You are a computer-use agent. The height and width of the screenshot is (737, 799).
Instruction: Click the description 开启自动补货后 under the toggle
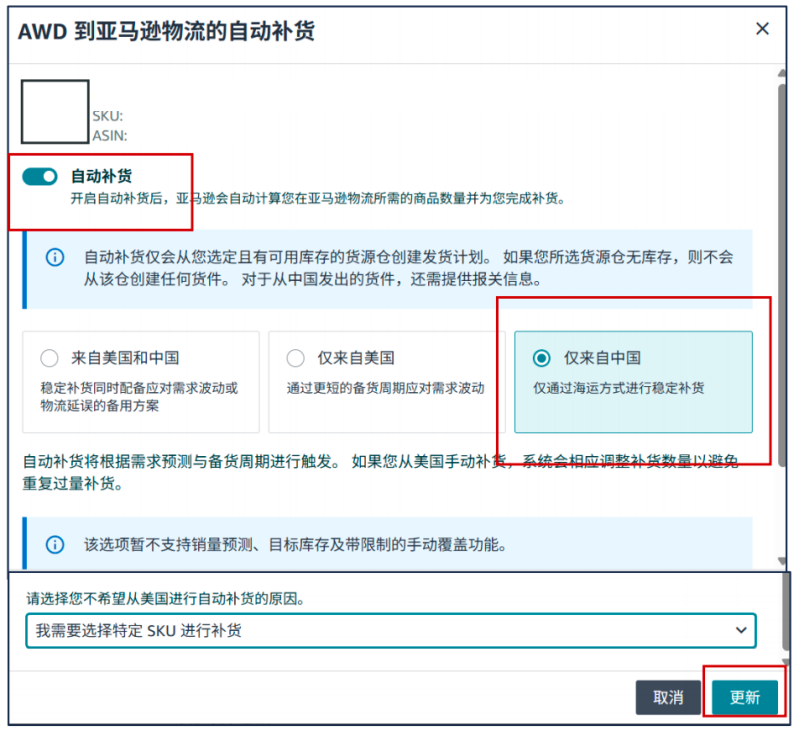point(319,198)
